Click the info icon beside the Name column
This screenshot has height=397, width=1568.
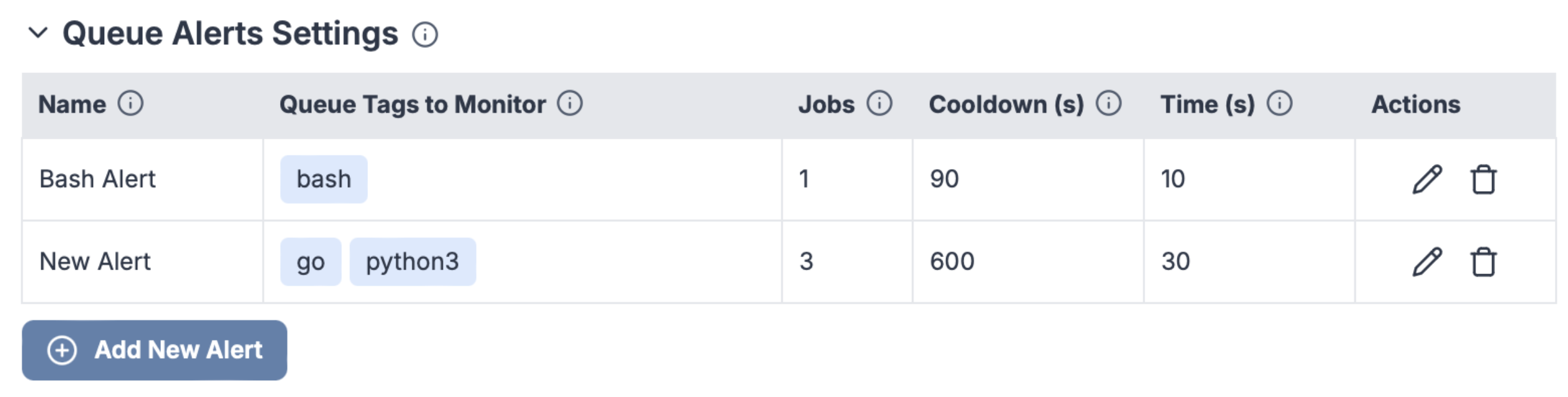tap(129, 104)
